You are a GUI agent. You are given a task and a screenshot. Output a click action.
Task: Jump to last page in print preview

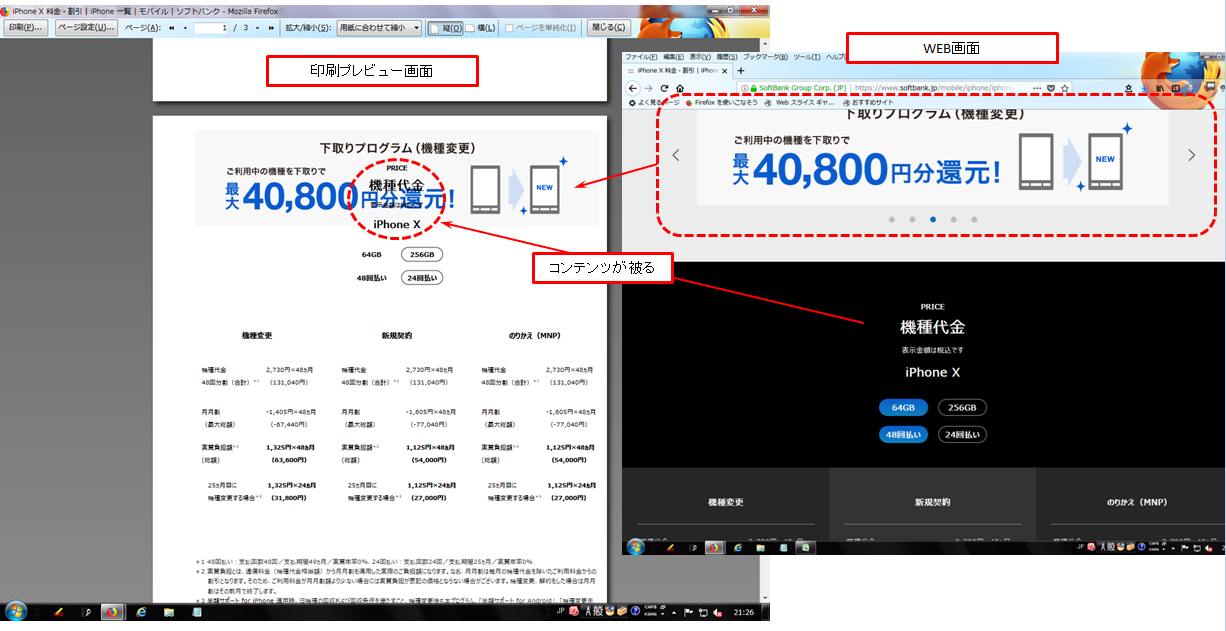(271, 28)
